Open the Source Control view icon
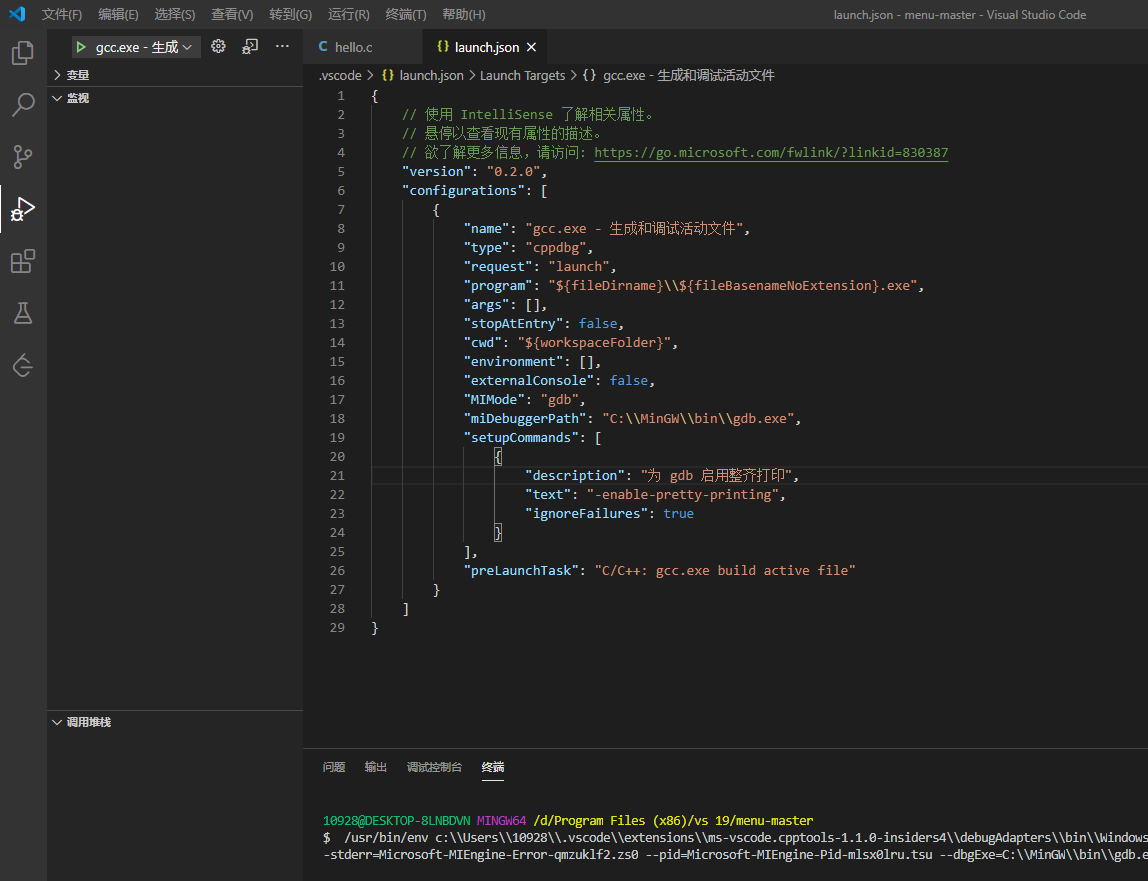 [x=23, y=157]
